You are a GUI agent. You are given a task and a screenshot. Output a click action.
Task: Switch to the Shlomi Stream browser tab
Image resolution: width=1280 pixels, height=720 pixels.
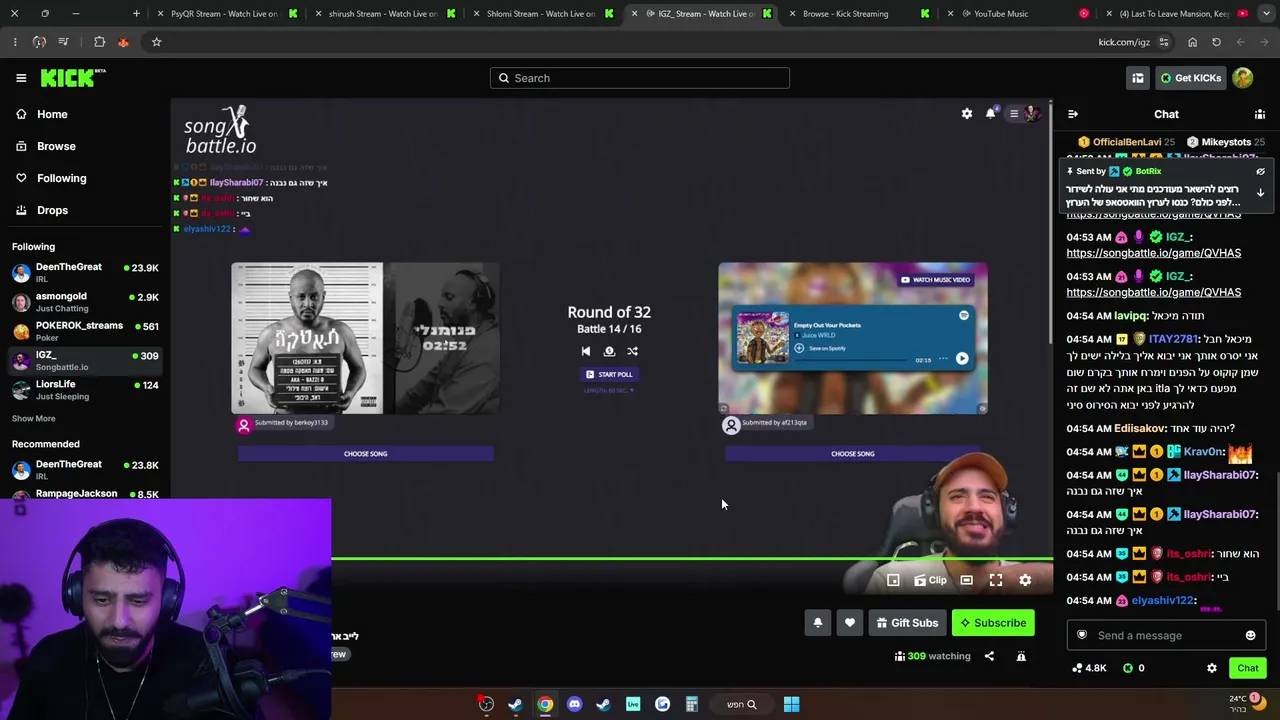(x=540, y=14)
